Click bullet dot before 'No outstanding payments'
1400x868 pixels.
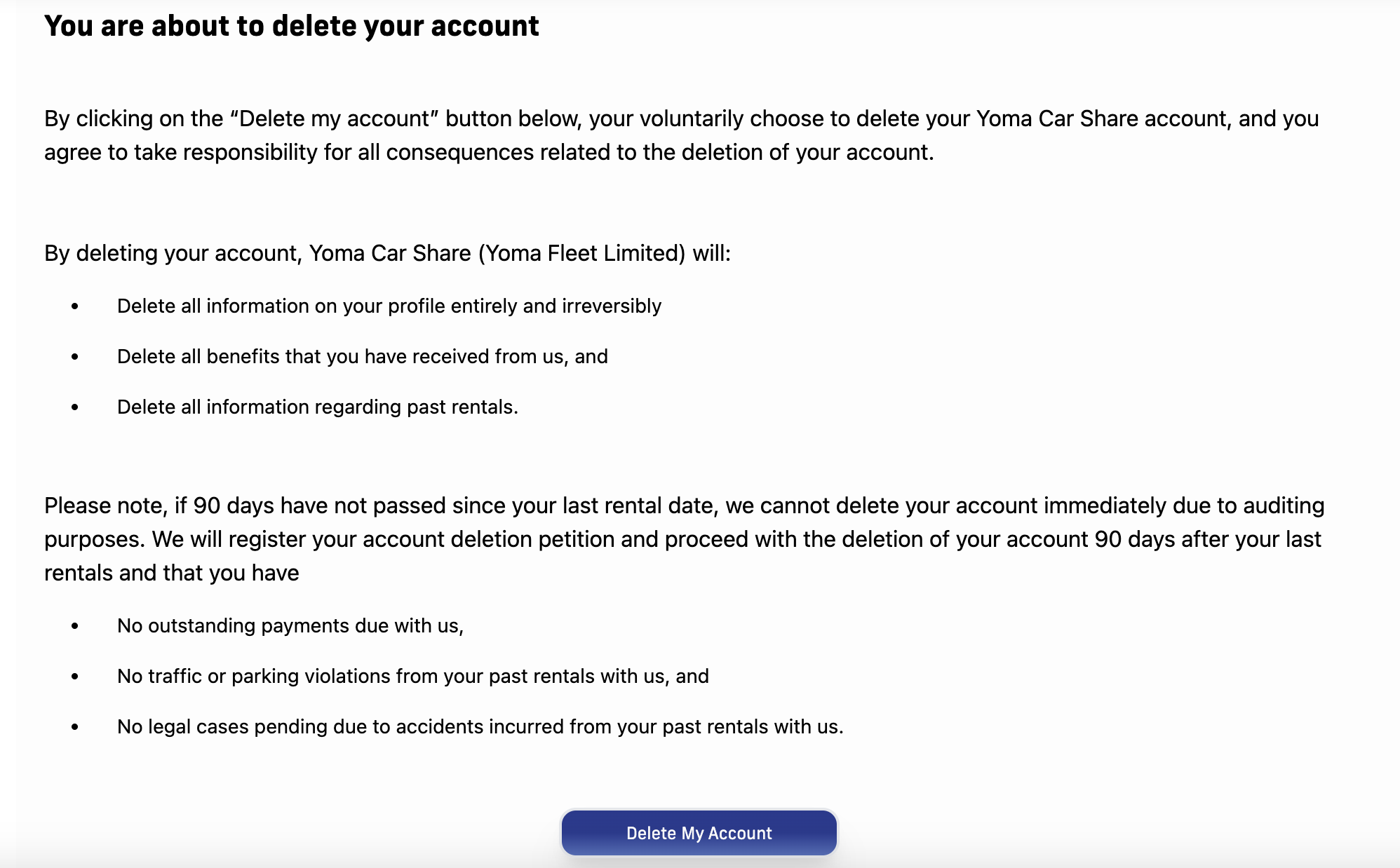(x=75, y=626)
